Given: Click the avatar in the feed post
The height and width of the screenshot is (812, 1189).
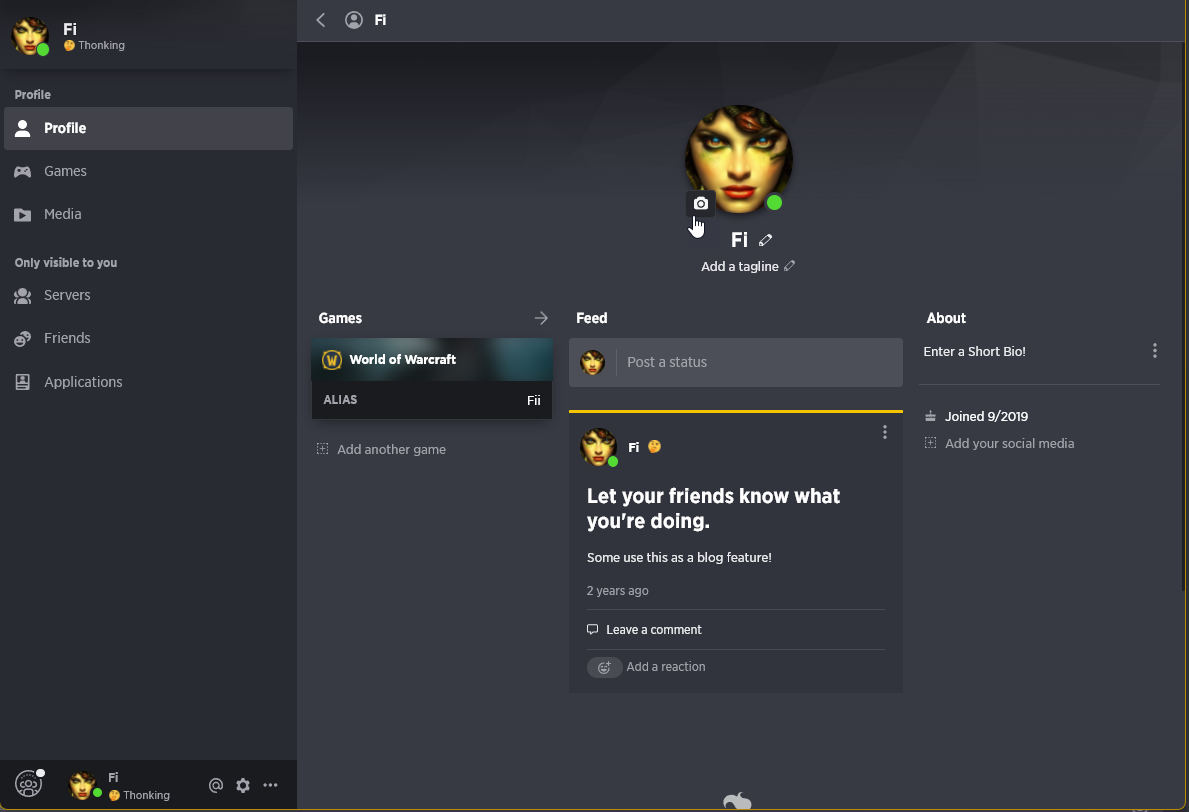Looking at the screenshot, I should [598, 447].
